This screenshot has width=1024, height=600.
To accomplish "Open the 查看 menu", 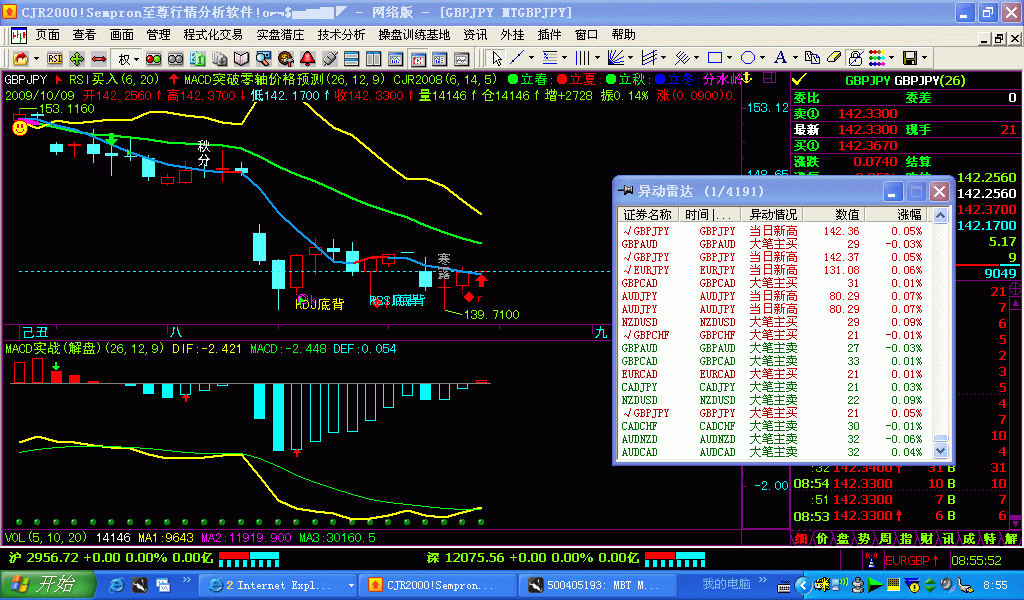I will coord(84,35).
